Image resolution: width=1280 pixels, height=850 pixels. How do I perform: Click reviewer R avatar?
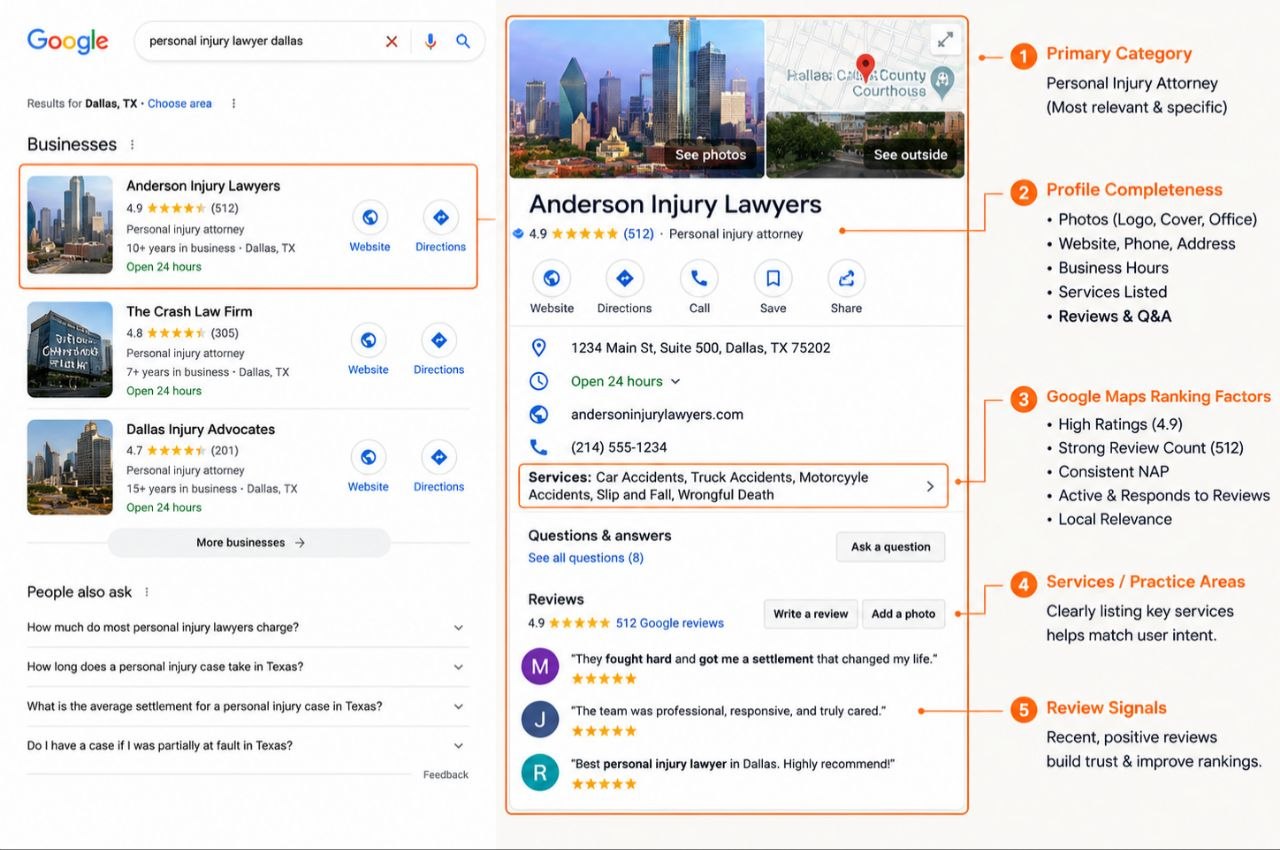[x=540, y=772]
